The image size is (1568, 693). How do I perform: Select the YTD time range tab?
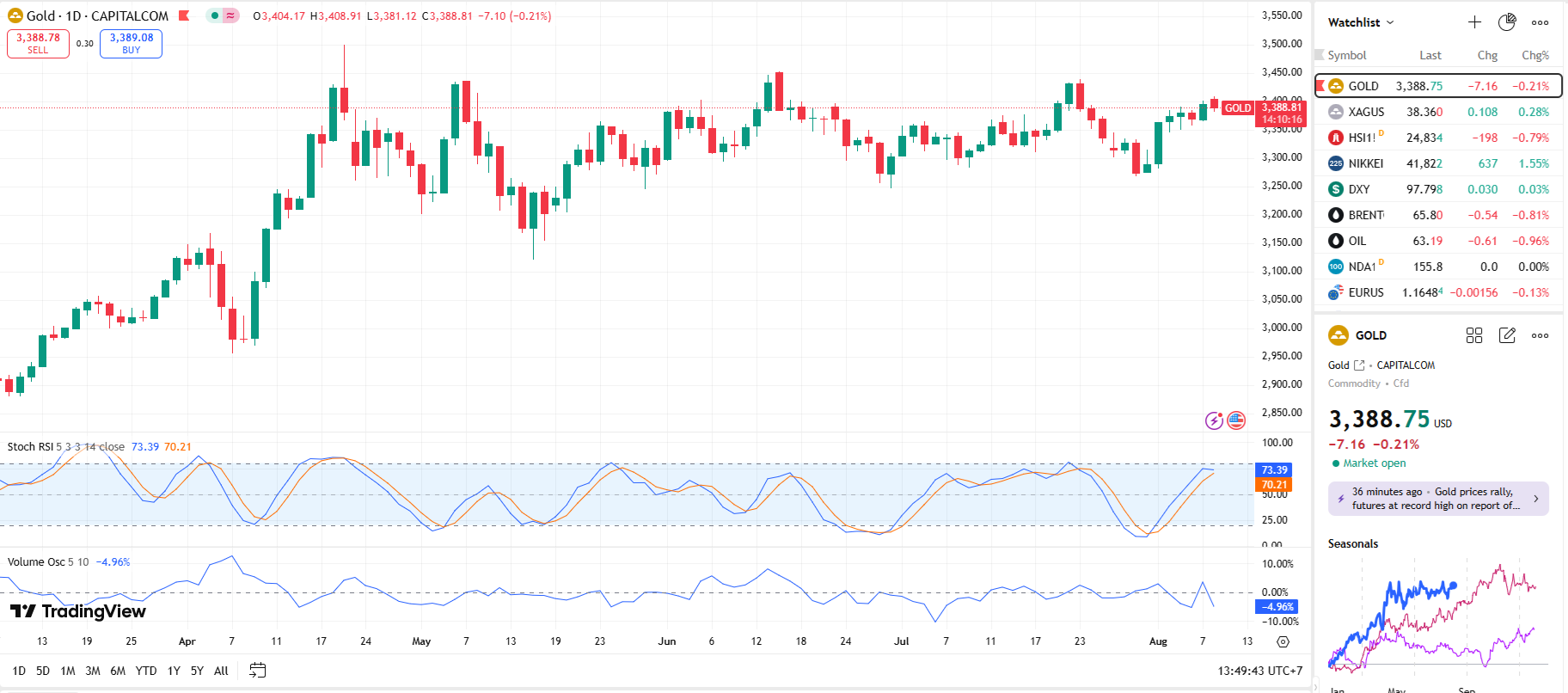click(146, 671)
